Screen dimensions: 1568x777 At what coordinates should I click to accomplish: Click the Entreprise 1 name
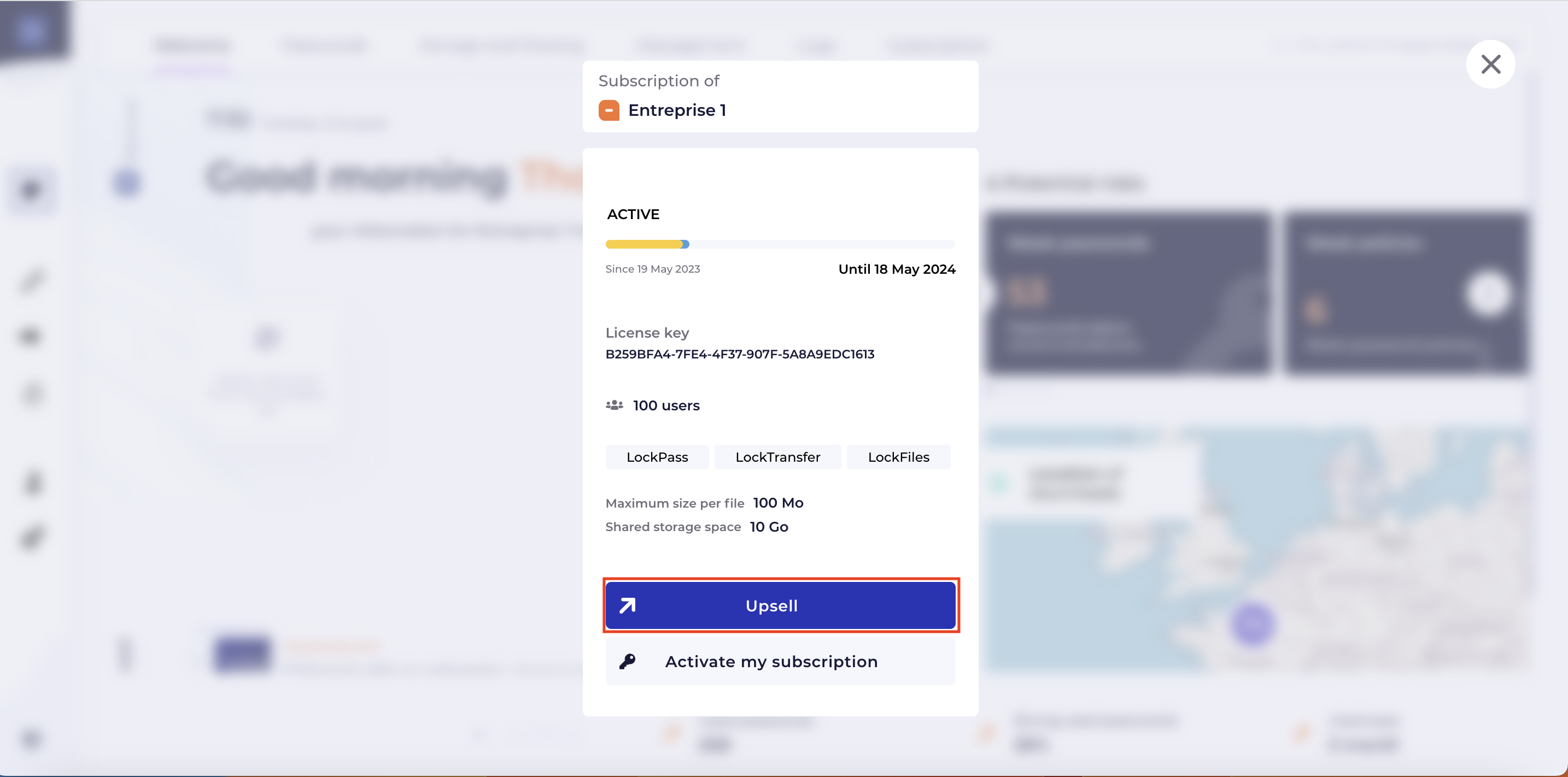click(x=677, y=110)
